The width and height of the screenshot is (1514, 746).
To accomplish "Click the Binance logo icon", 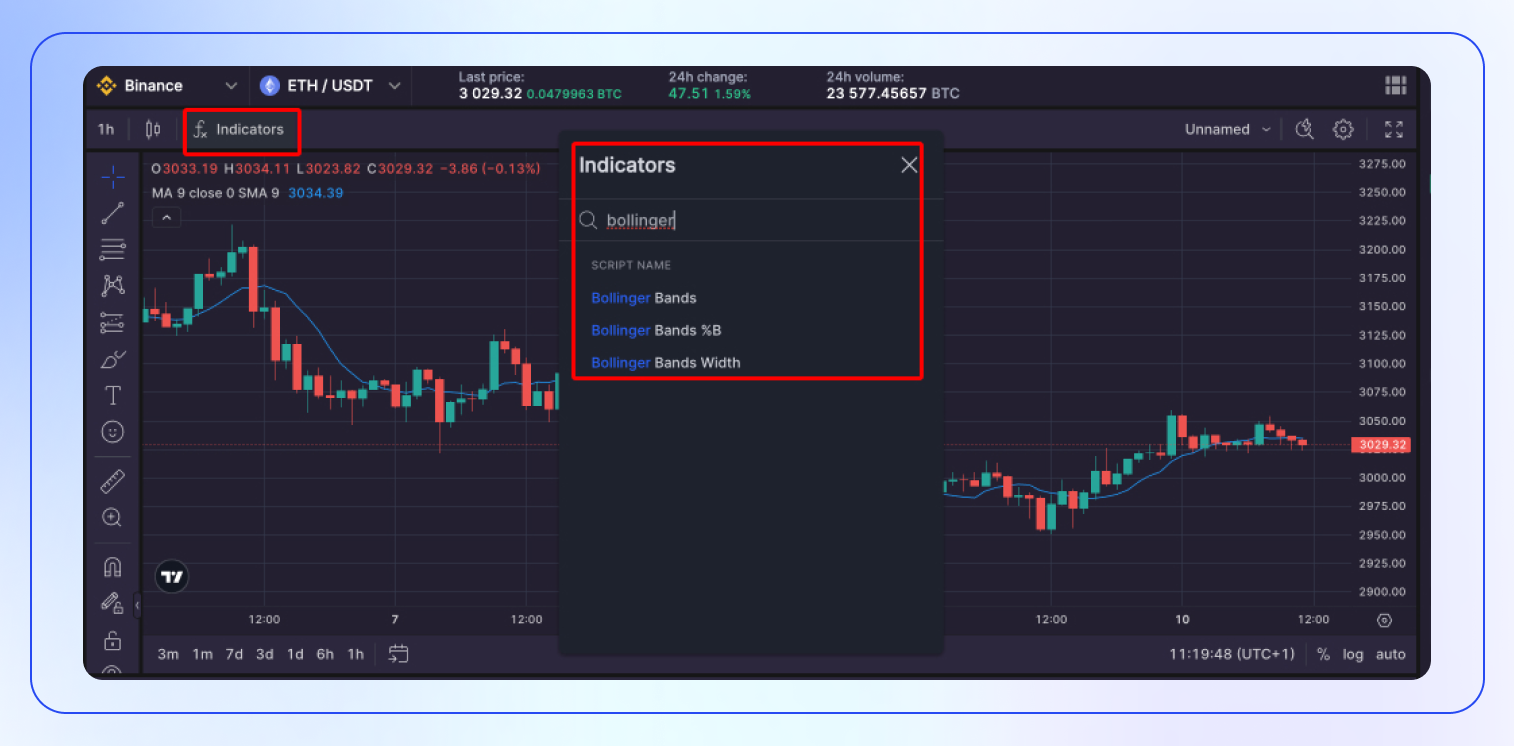I will tap(106, 86).
